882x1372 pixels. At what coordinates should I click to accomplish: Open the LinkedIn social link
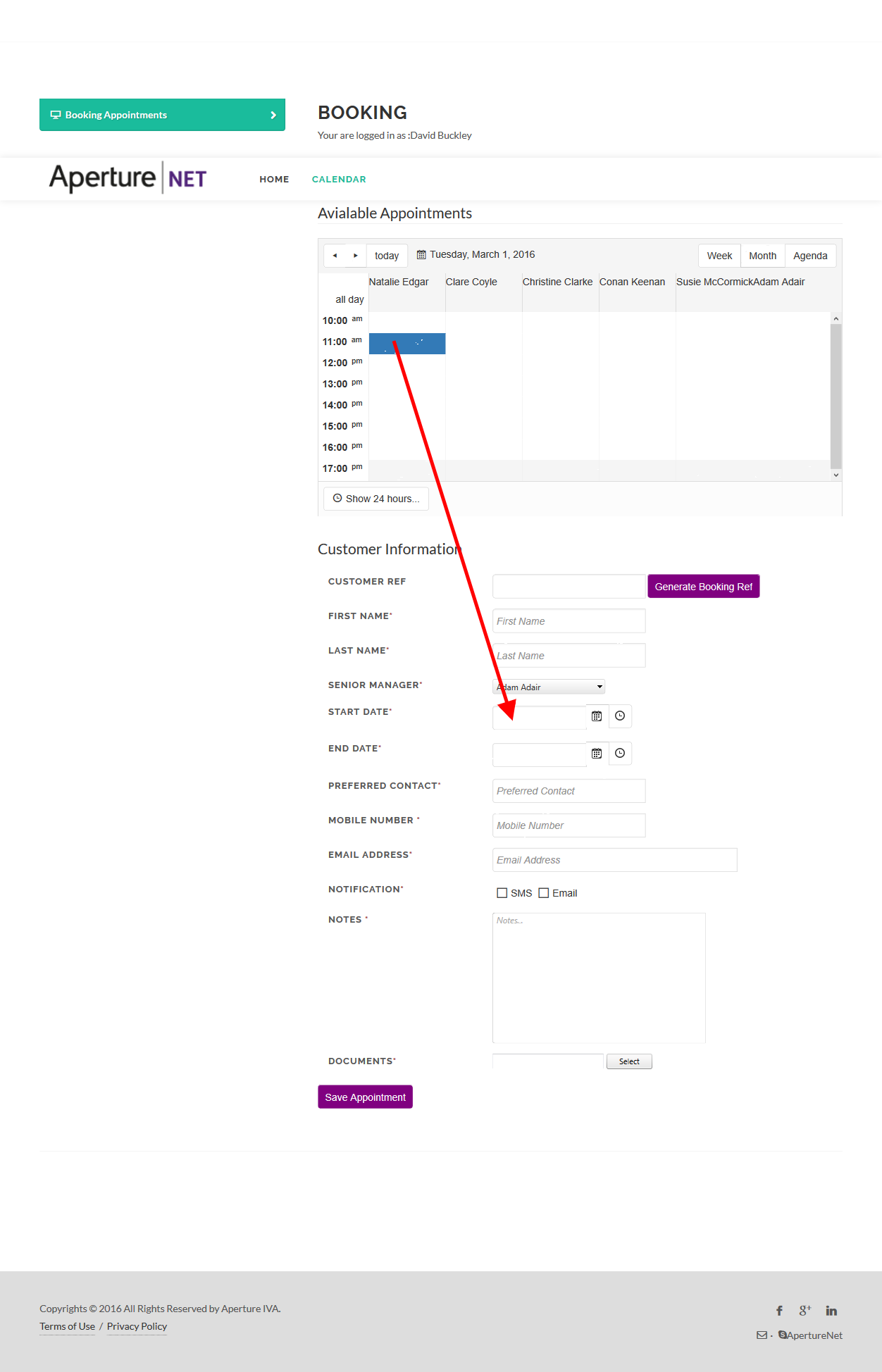[831, 1311]
